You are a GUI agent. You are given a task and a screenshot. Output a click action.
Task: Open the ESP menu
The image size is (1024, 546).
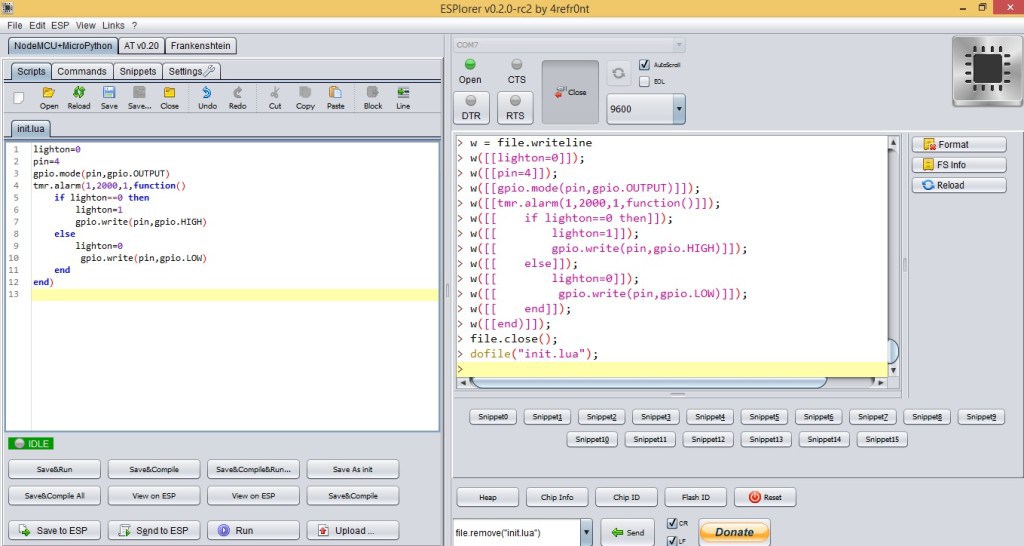(x=61, y=25)
